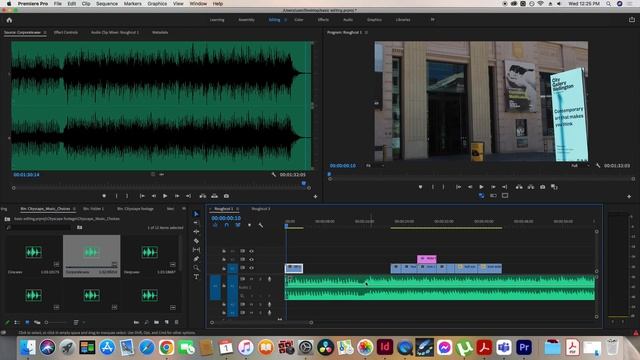The height and width of the screenshot is (360, 640).
Task: Expand workspaces overflow chevron
Action: pos(432,20)
